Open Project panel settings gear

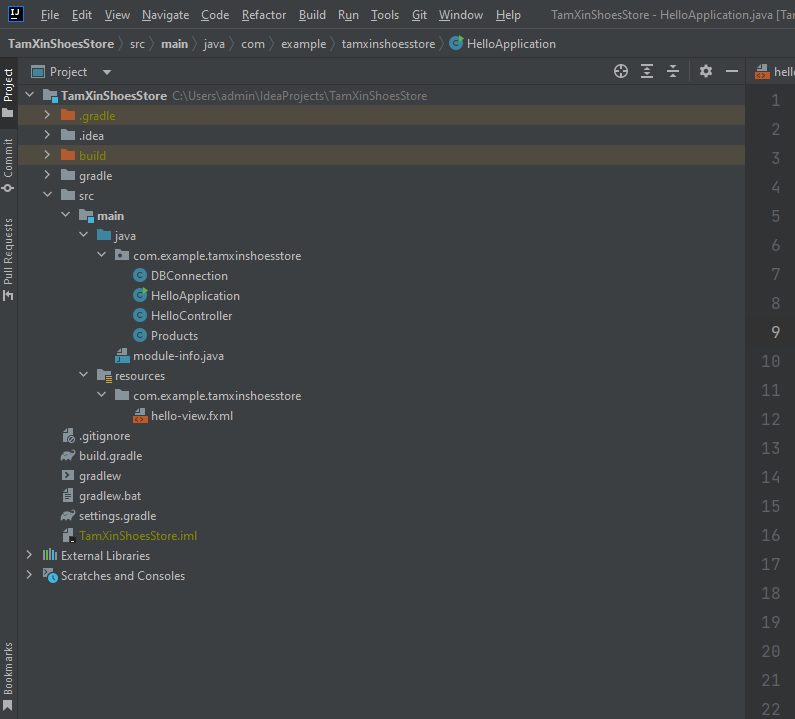point(706,71)
